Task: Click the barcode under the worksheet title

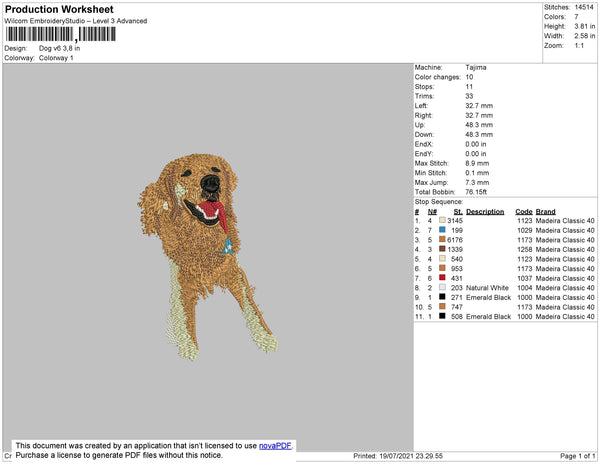Action: click(x=60, y=34)
